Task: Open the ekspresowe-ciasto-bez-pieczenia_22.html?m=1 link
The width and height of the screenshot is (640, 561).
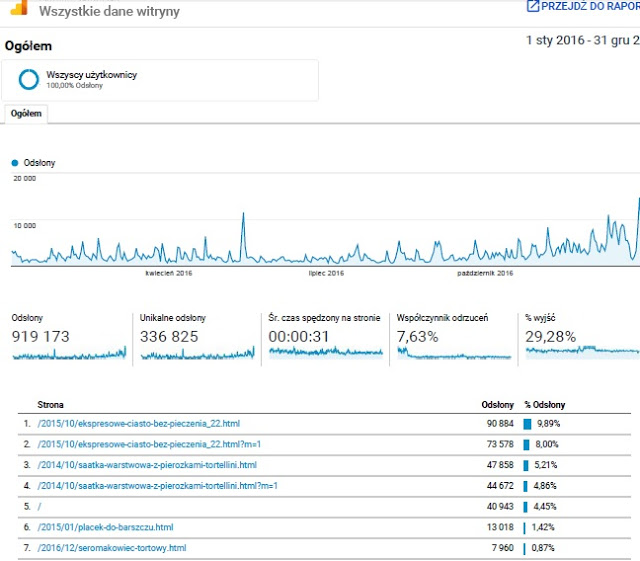Action: pyautogui.click(x=149, y=444)
